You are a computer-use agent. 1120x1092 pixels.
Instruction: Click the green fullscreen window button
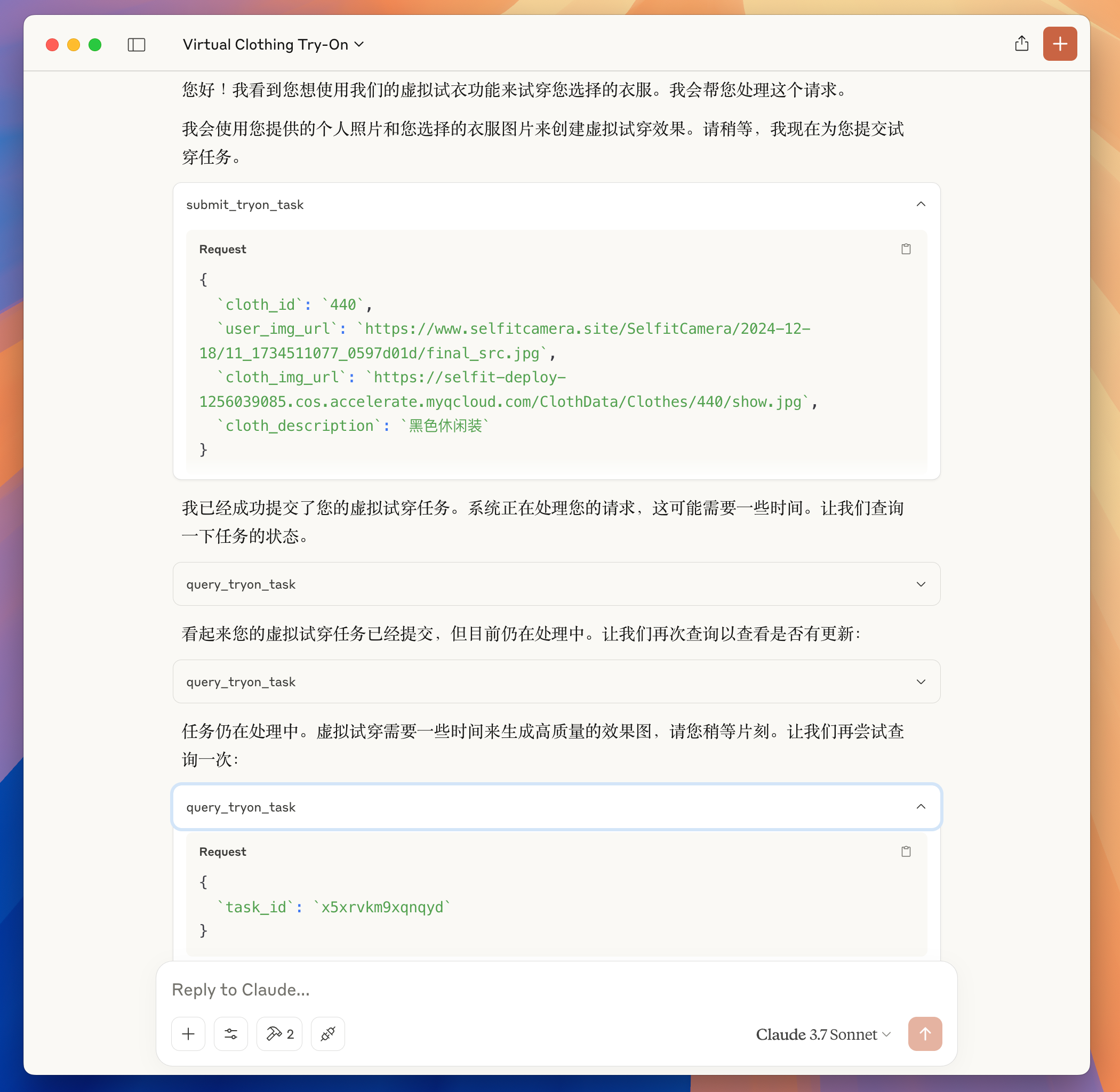pos(95,45)
